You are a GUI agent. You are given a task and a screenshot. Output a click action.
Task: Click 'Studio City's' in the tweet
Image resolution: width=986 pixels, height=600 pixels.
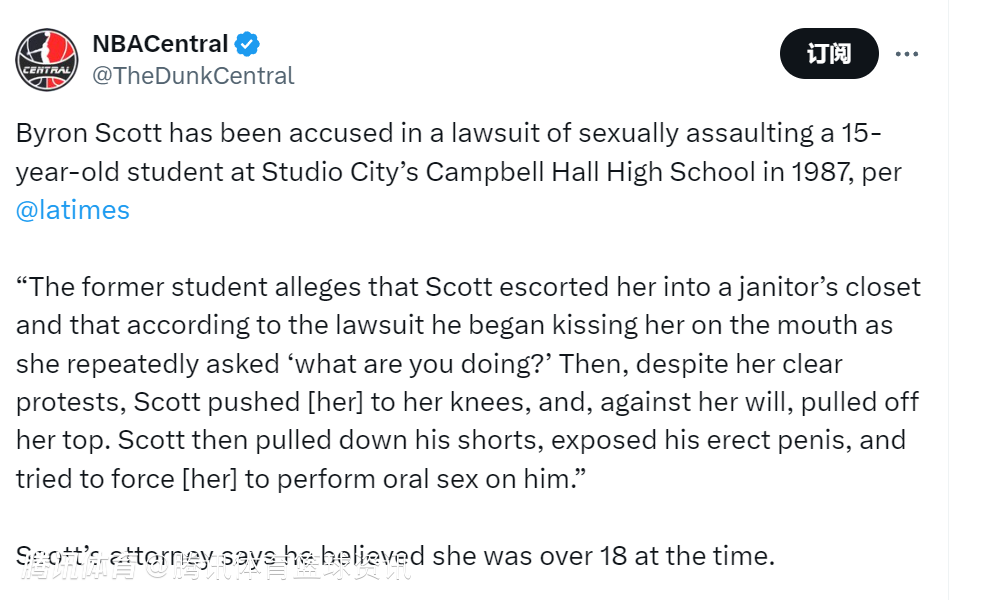coord(340,172)
